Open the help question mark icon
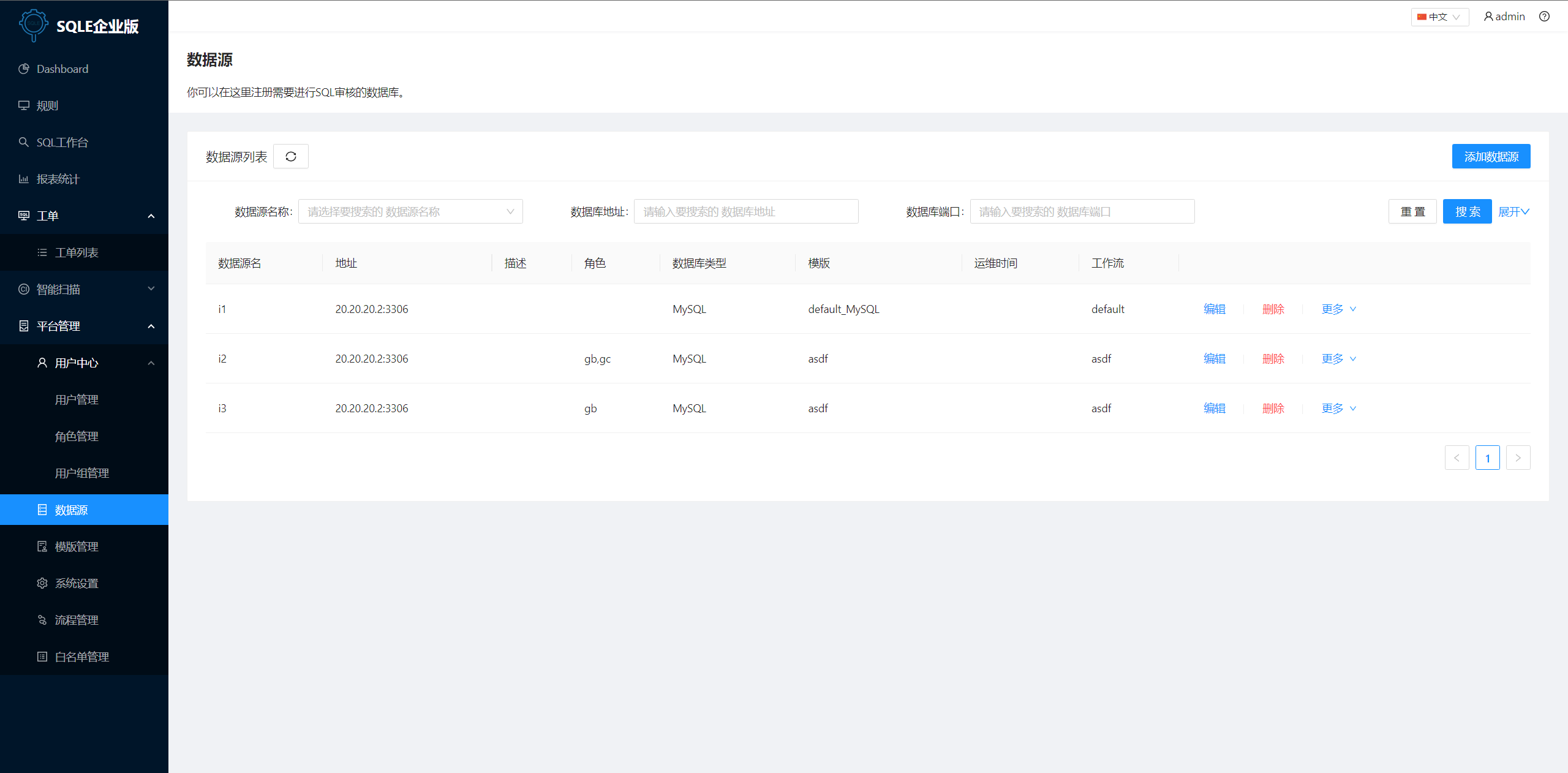 click(x=1544, y=17)
